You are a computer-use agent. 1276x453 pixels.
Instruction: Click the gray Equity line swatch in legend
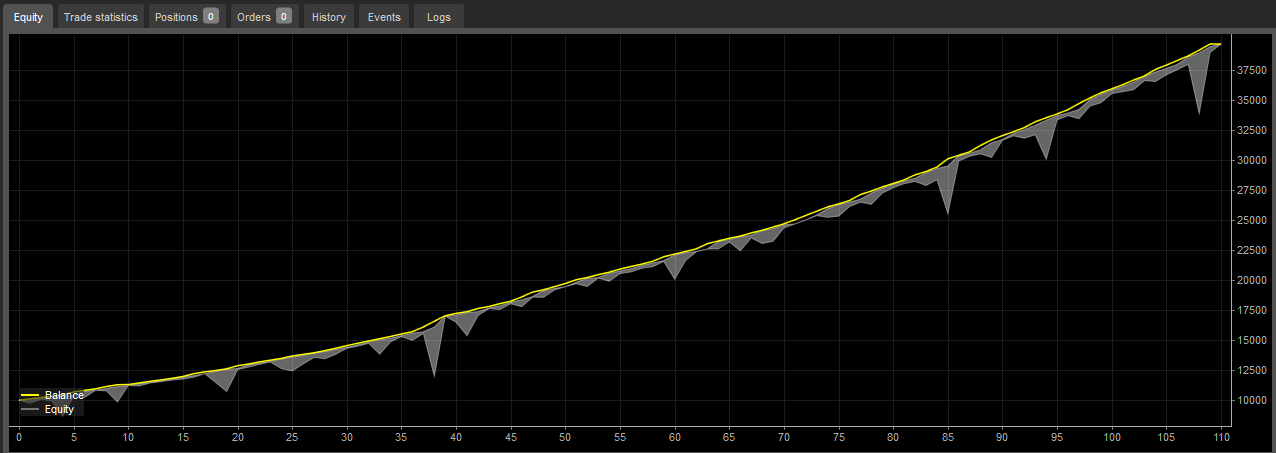pyautogui.click(x=30, y=410)
